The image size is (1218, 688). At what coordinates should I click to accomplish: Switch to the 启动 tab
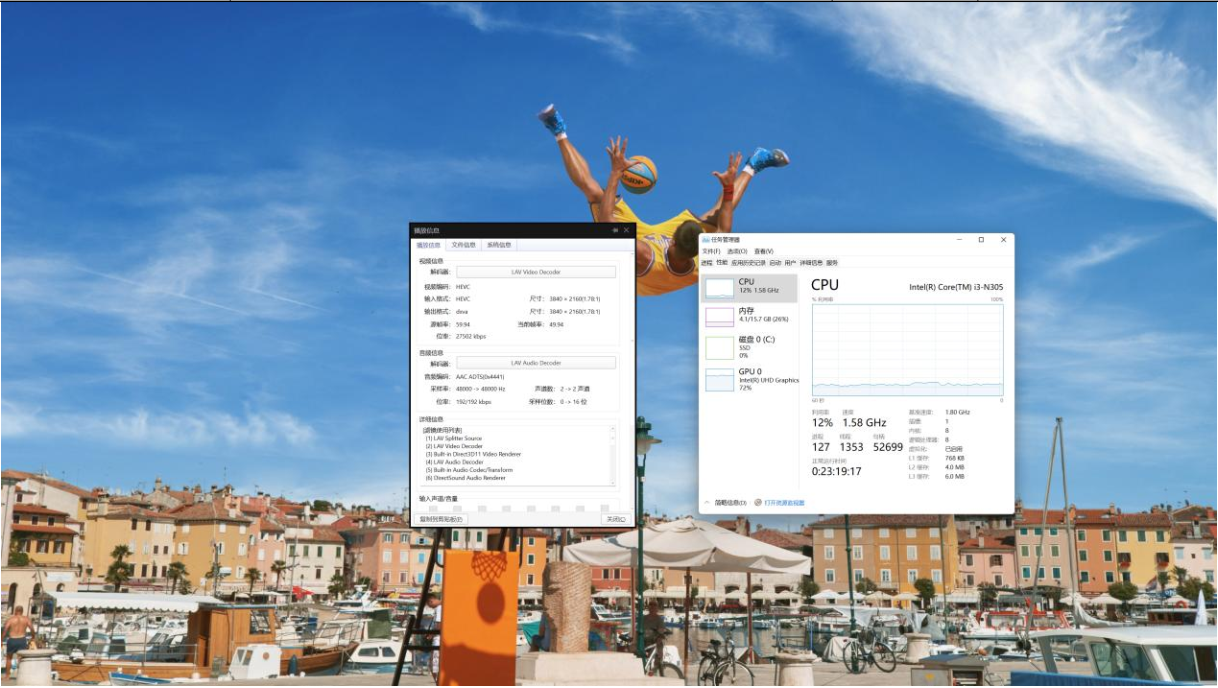tap(775, 263)
